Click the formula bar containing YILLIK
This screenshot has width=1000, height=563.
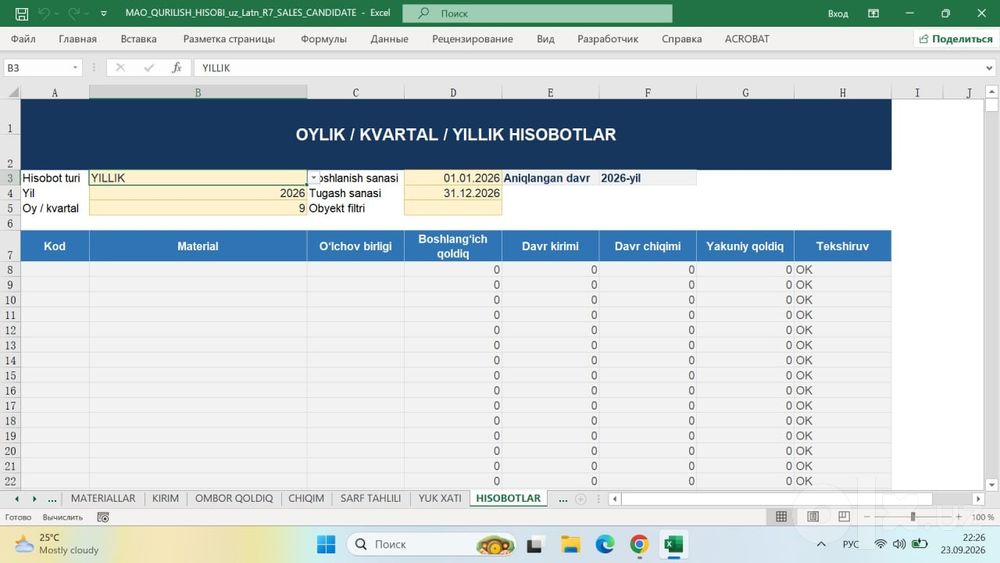(587, 68)
